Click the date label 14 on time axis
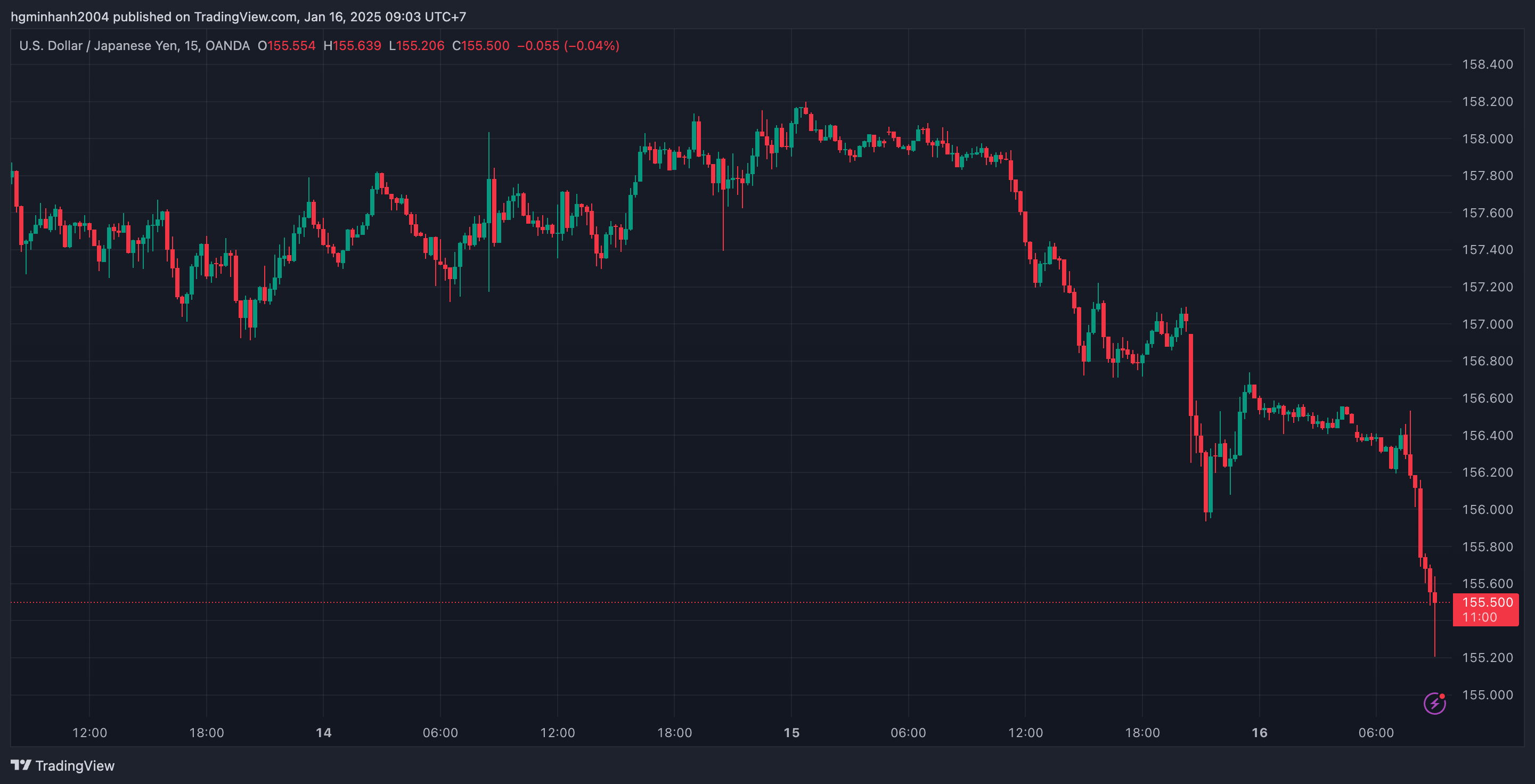The width and height of the screenshot is (1535, 784). click(324, 733)
